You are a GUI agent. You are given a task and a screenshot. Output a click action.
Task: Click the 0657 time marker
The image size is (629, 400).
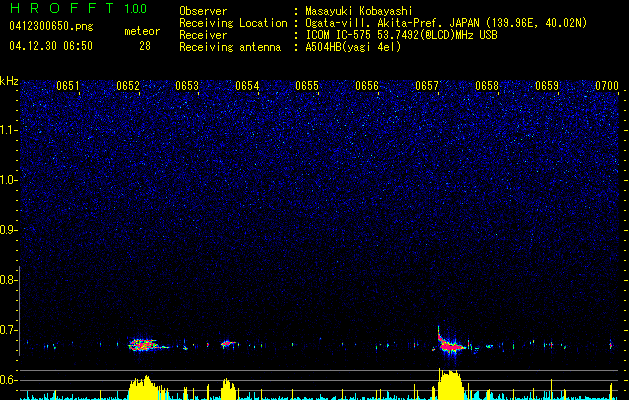tap(427, 87)
